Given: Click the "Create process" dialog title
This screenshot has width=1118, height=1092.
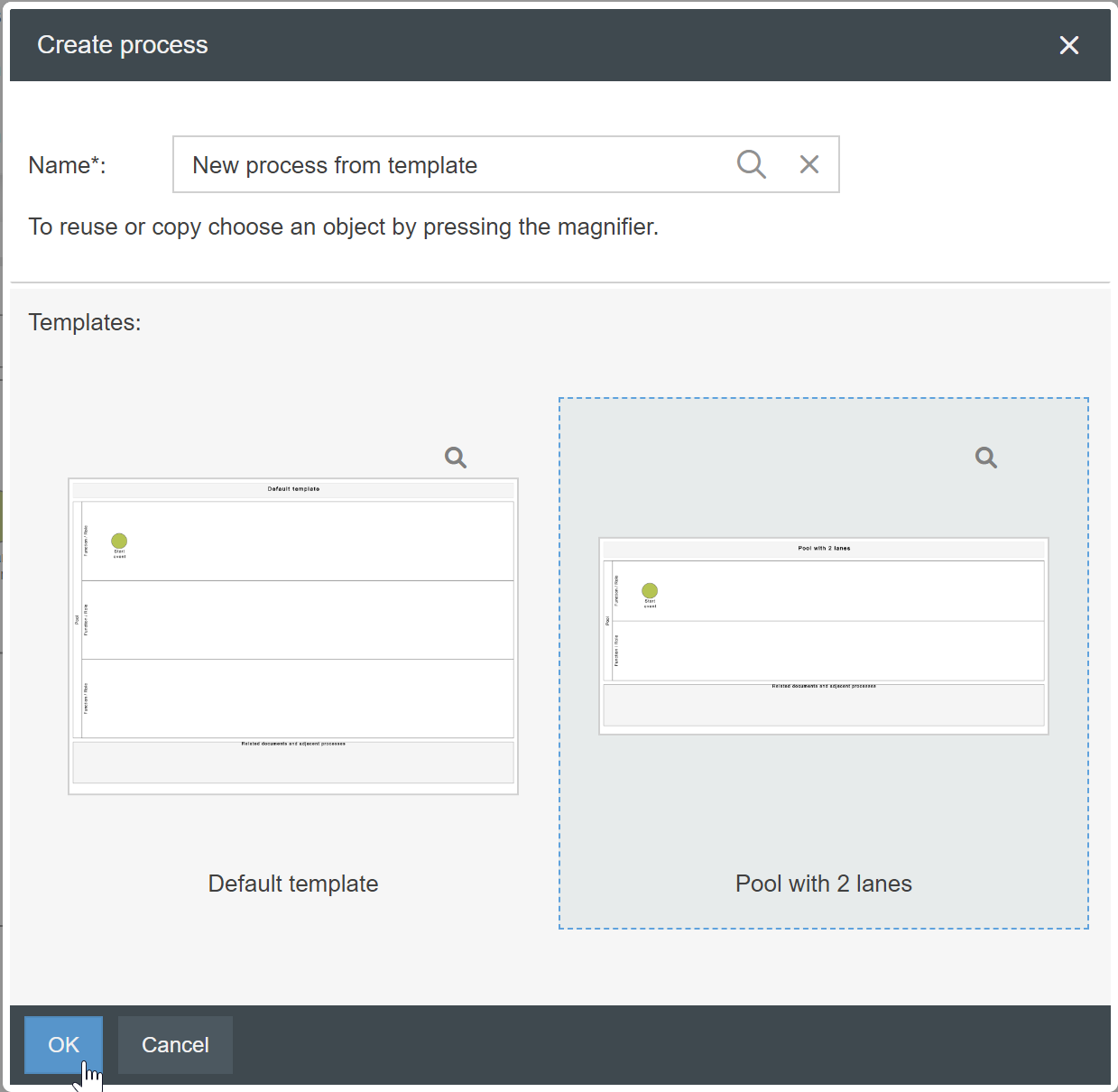Looking at the screenshot, I should (x=123, y=45).
